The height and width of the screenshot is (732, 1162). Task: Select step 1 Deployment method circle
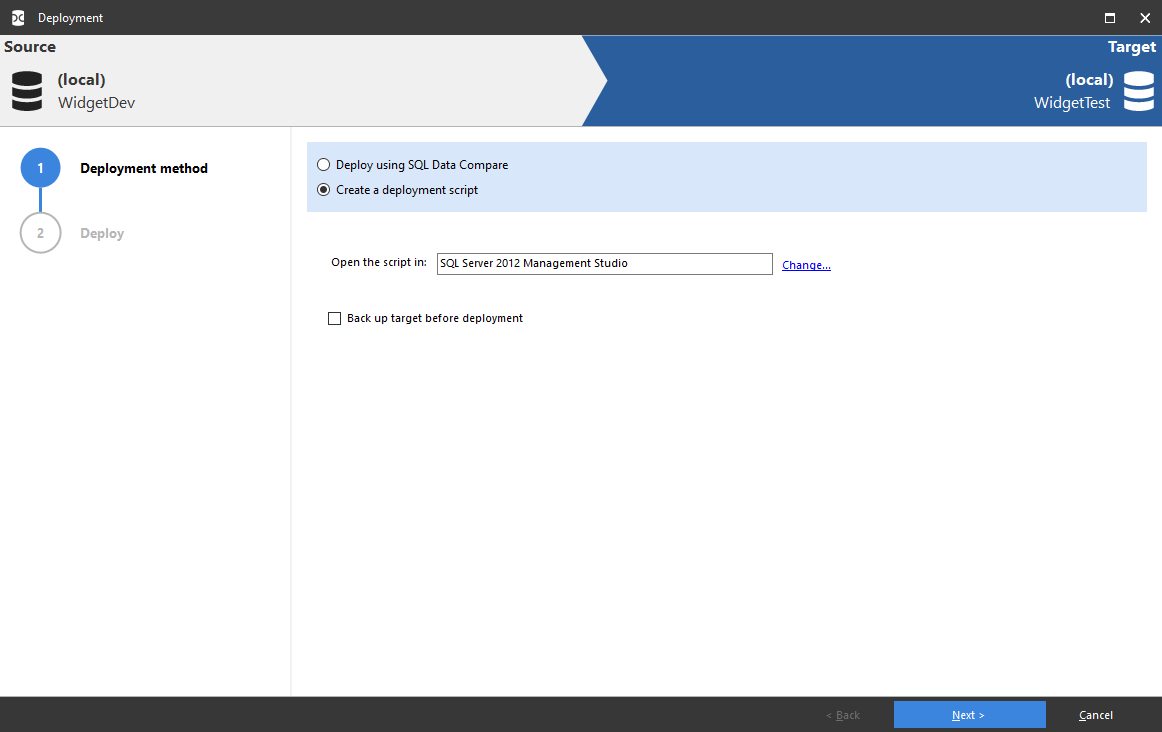coord(40,168)
